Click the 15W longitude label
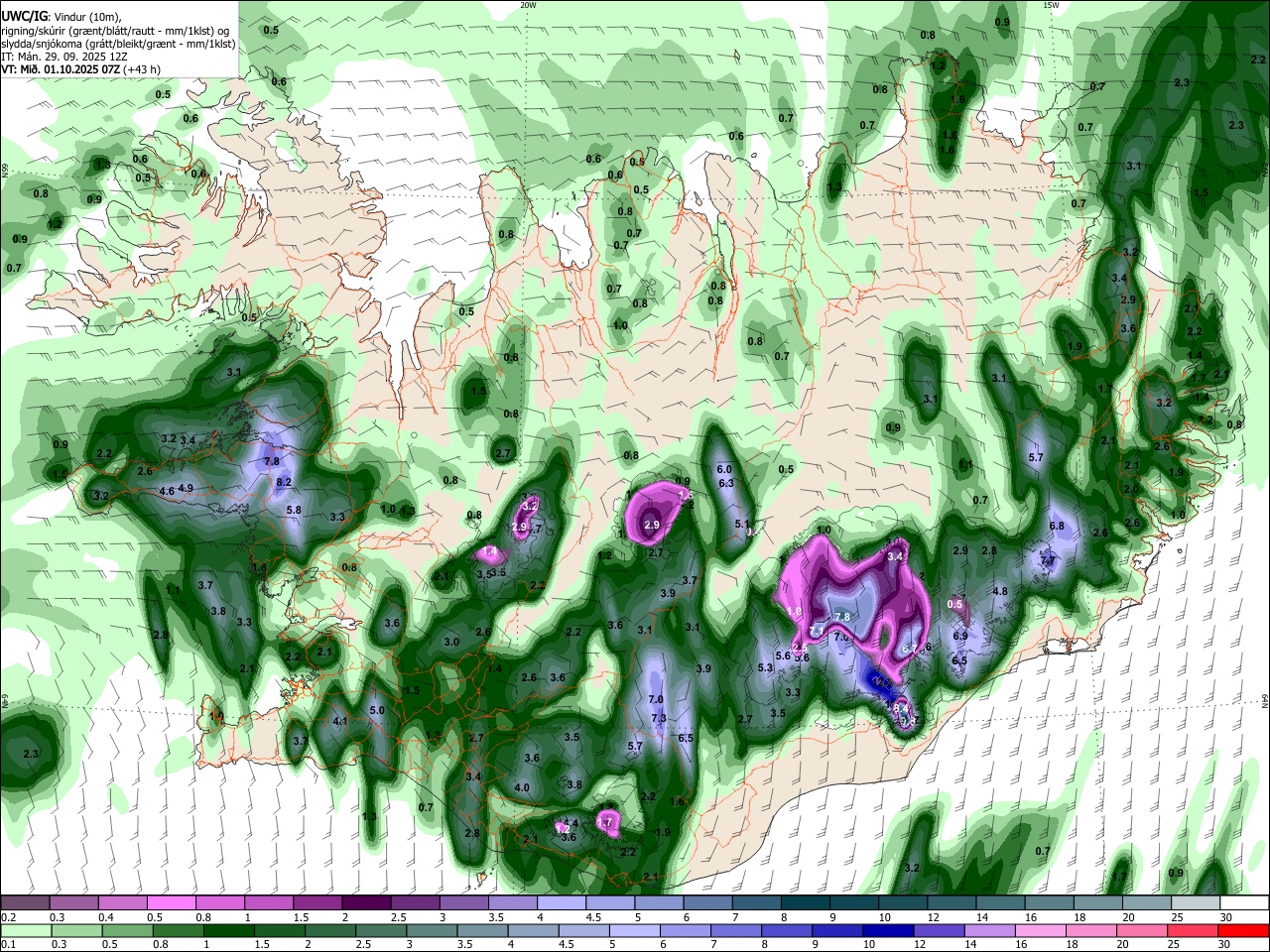 tap(1051, 5)
